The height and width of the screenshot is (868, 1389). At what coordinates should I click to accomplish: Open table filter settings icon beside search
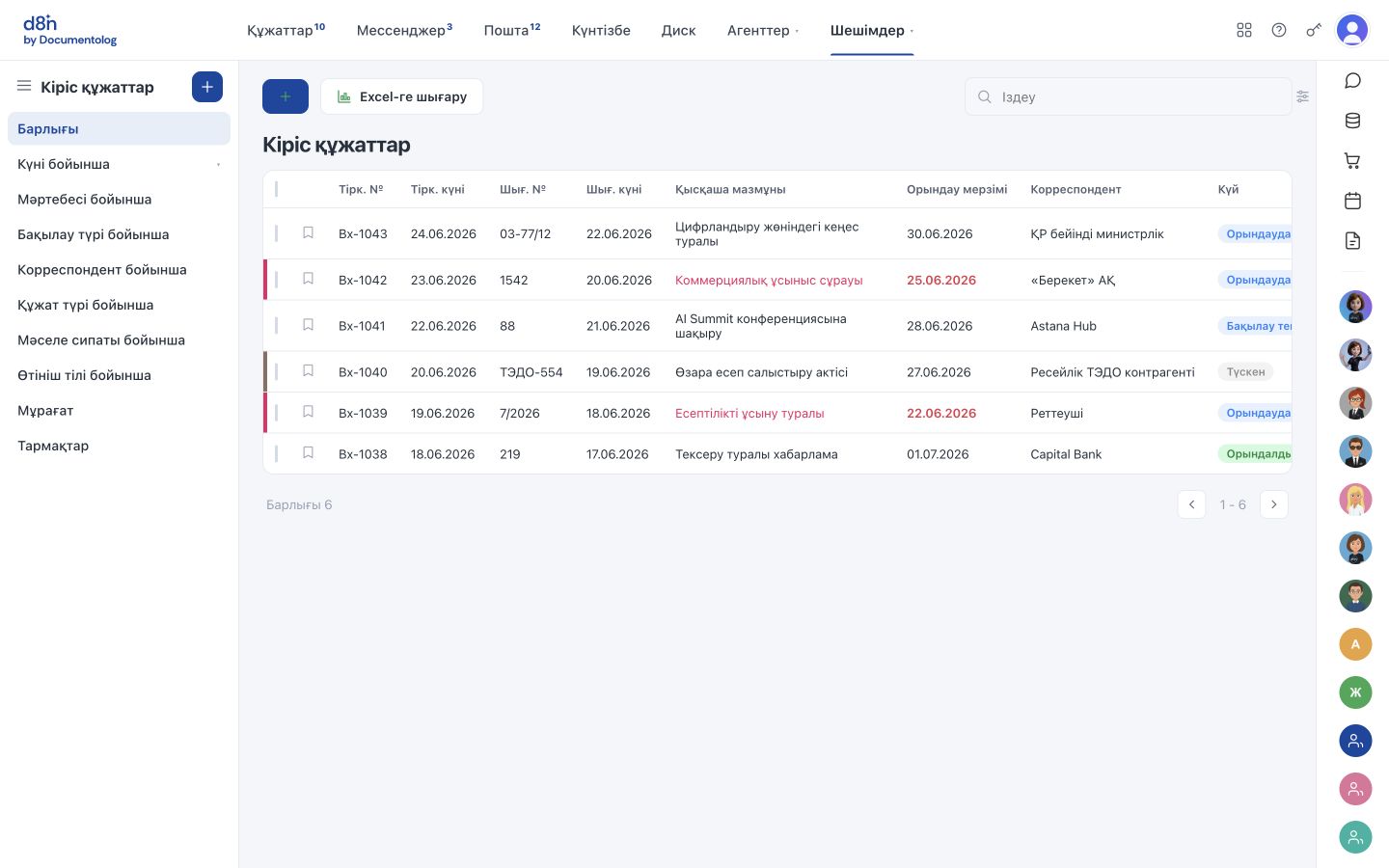(1303, 96)
